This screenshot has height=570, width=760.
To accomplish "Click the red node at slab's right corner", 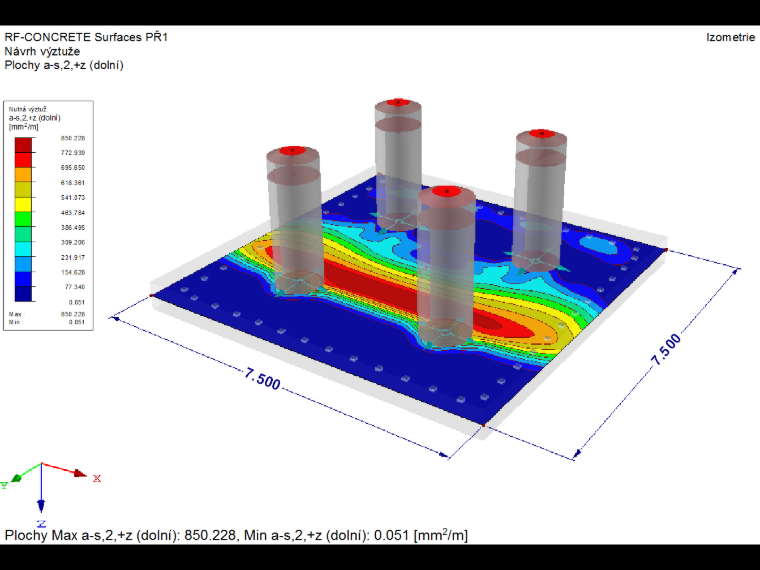I will point(666,250).
